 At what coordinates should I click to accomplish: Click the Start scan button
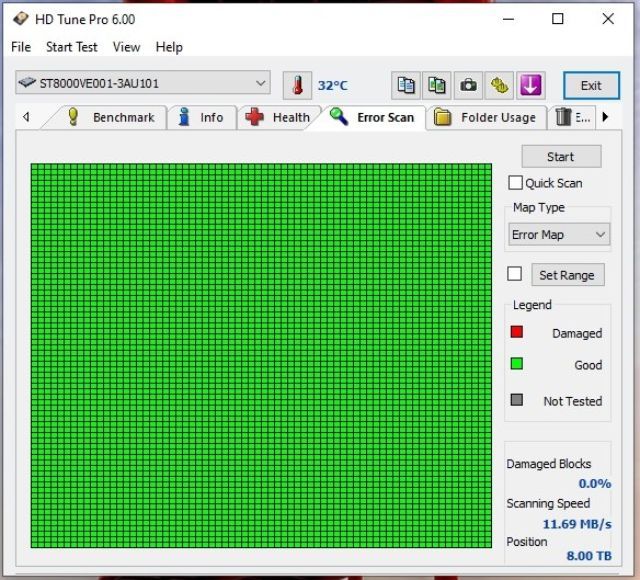coord(561,157)
